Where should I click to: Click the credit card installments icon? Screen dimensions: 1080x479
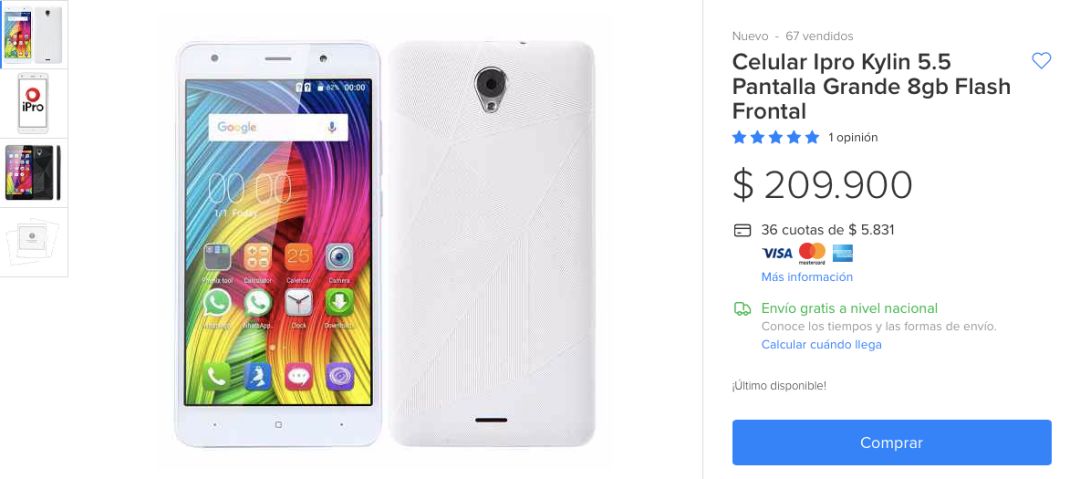pos(742,230)
